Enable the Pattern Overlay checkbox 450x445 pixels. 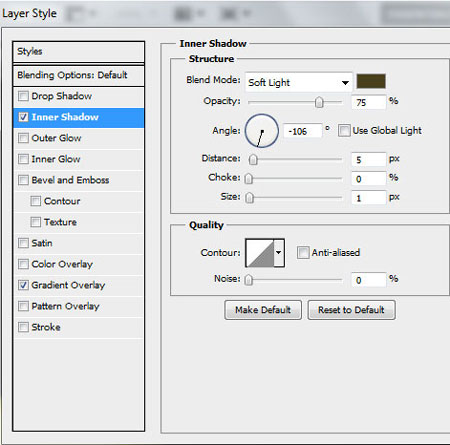23,306
